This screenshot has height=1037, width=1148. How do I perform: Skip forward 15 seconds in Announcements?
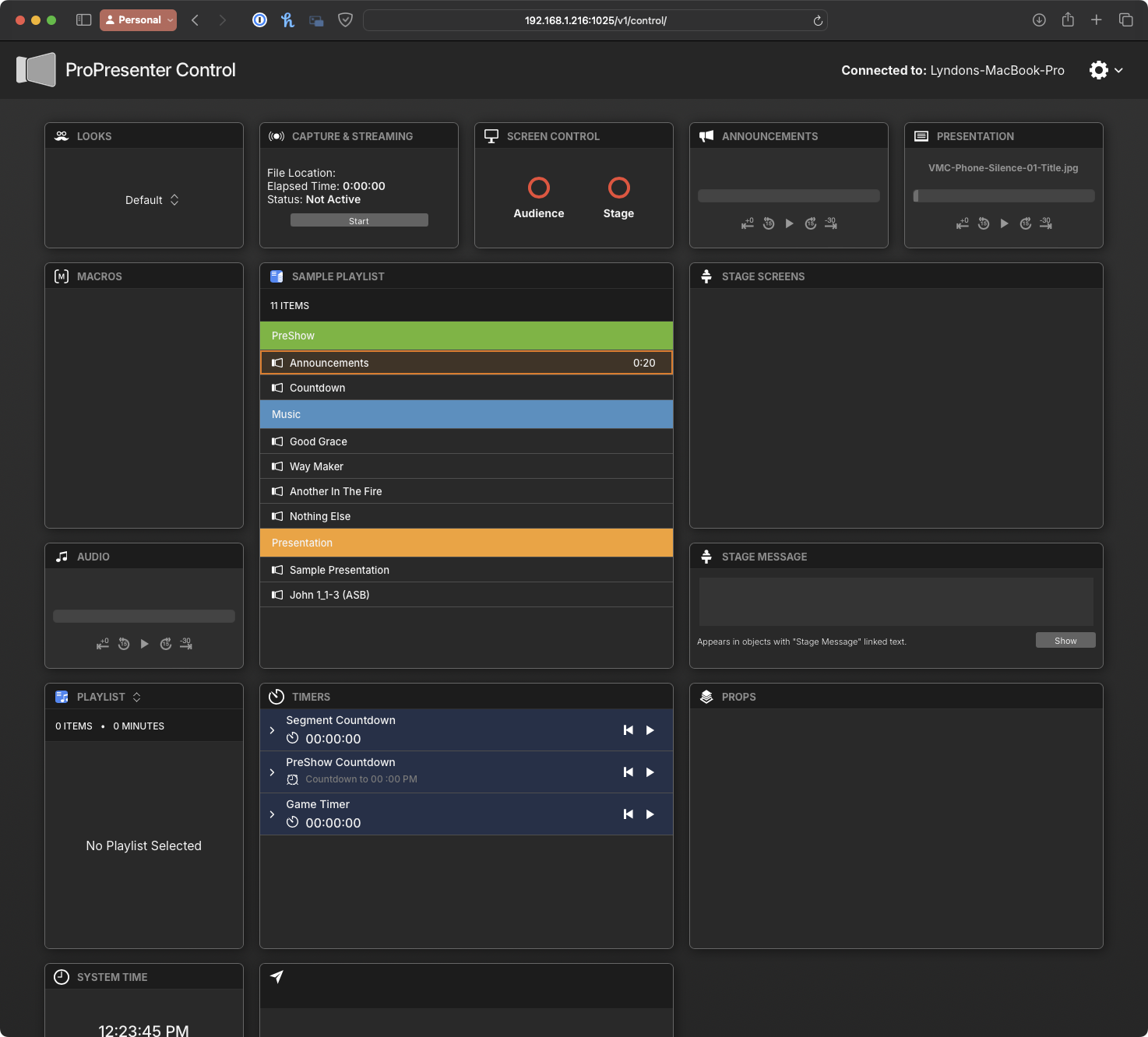810,223
